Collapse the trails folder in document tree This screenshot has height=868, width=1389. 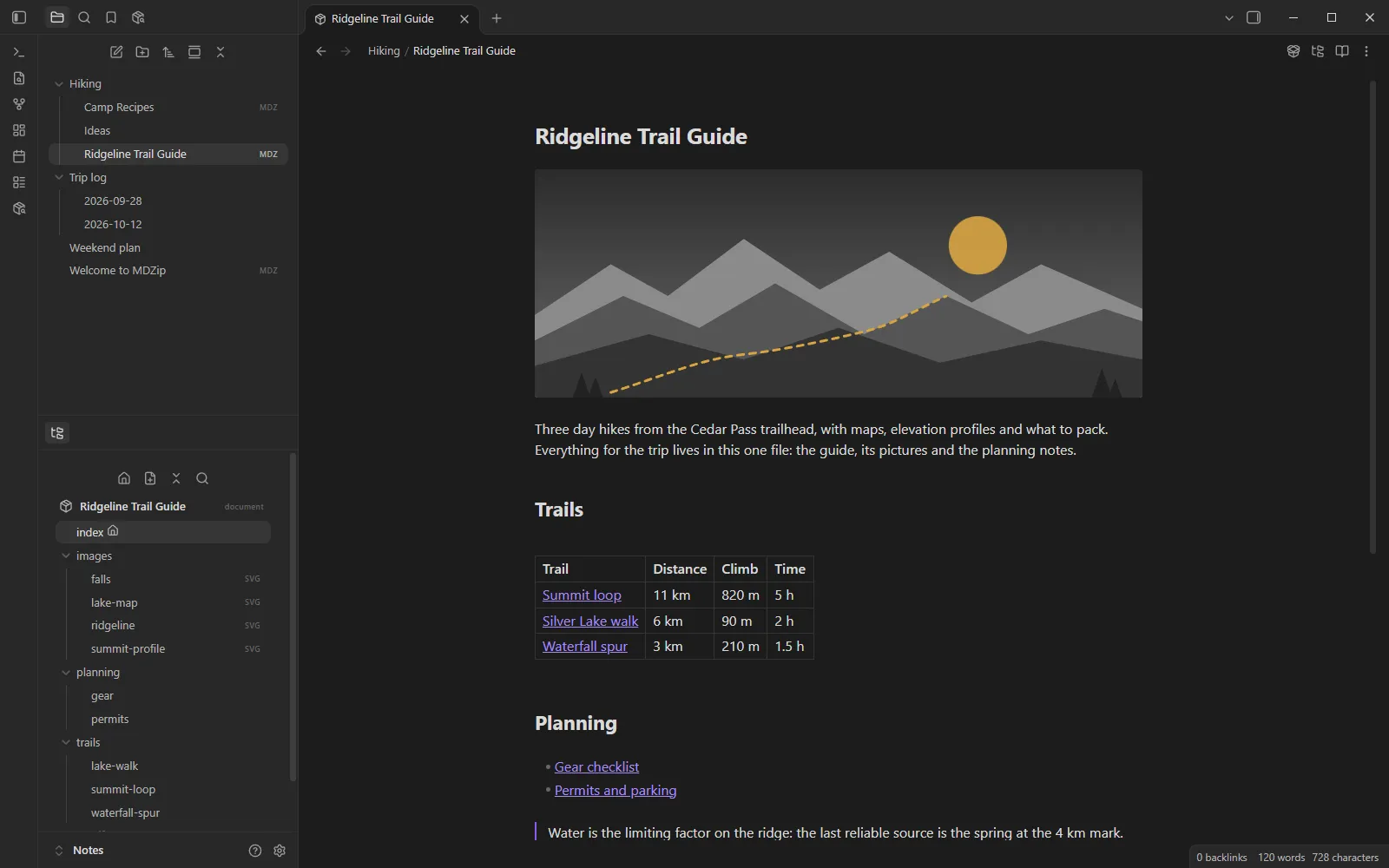point(66,743)
